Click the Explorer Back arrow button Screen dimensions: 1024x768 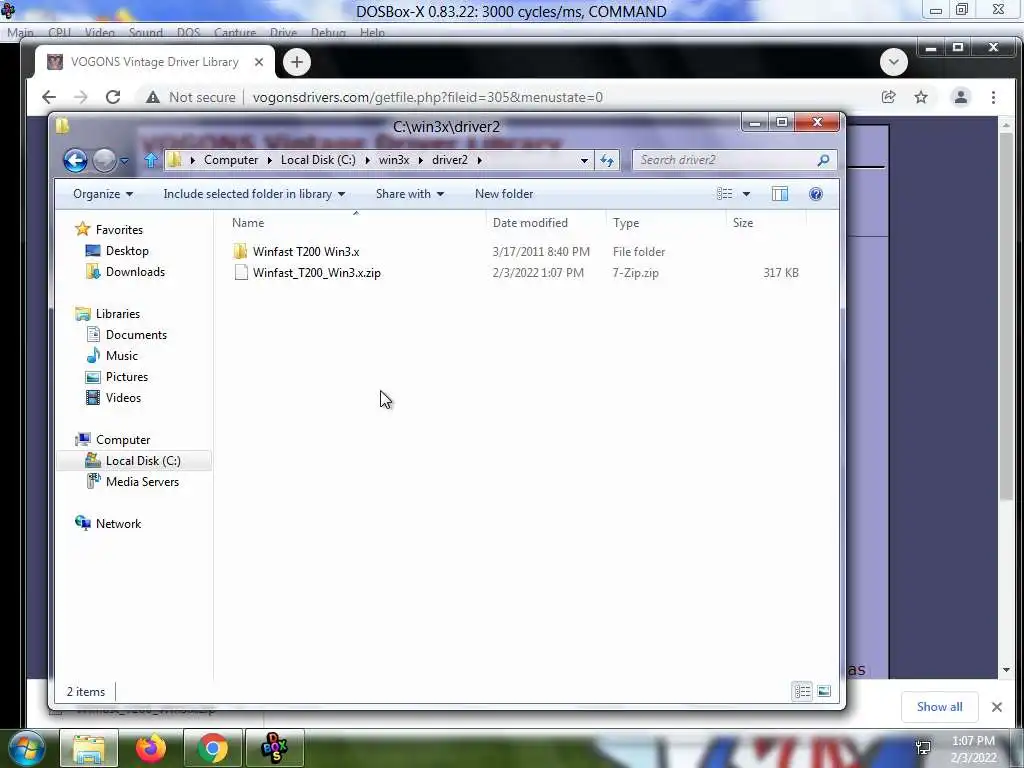75,160
